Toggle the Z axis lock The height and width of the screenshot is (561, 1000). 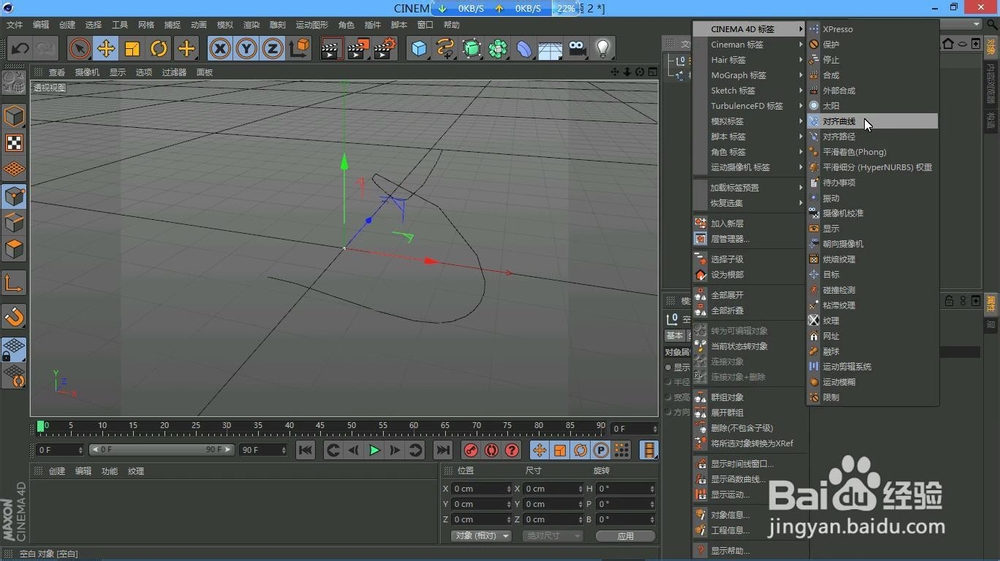(x=272, y=48)
